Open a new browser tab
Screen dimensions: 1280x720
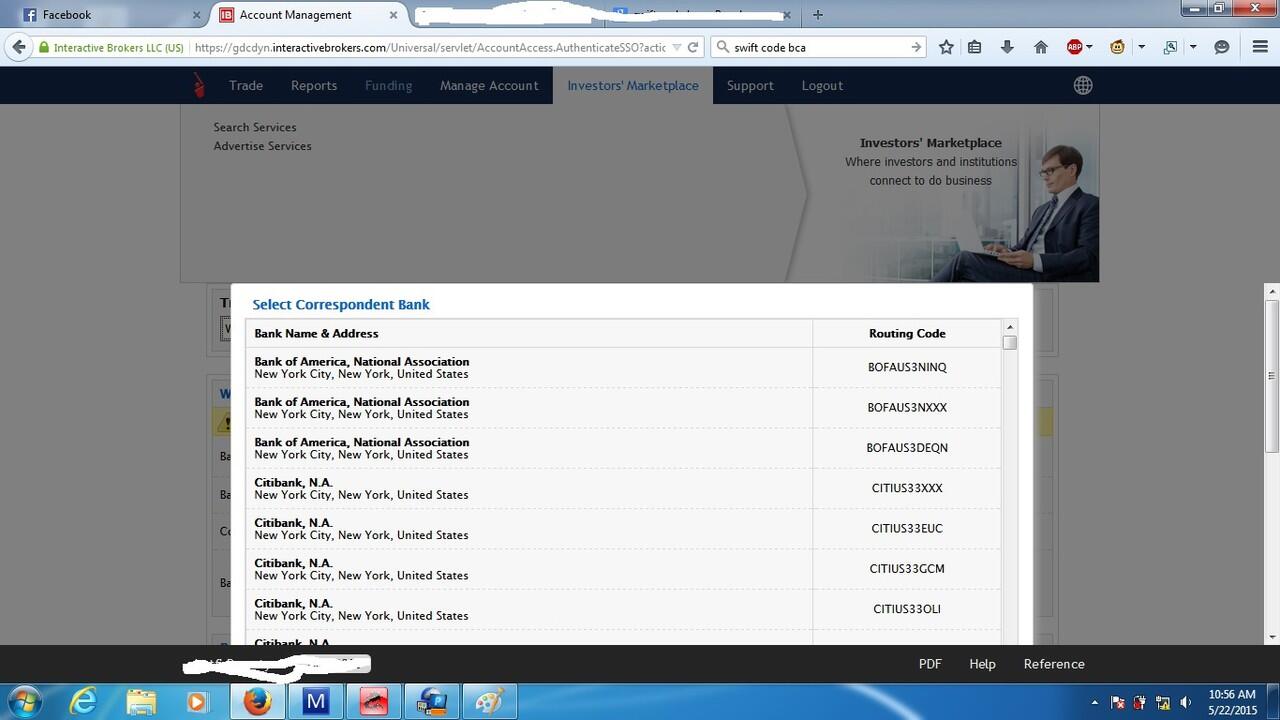click(x=818, y=15)
